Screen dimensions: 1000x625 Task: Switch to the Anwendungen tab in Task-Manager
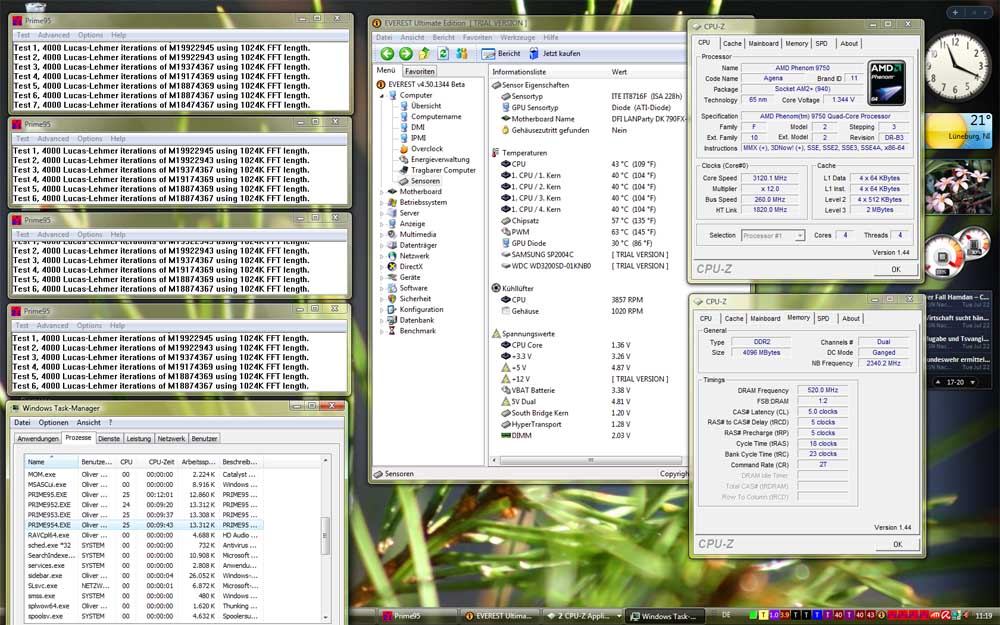pyautogui.click(x=38, y=439)
